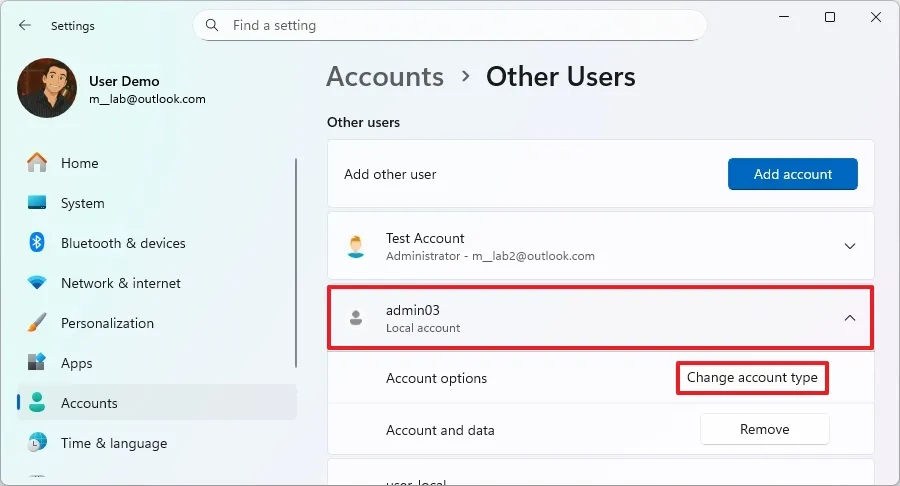Click the Bluetooth icon in sidebar
The height and width of the screenshot is (486, 900).
37,243
